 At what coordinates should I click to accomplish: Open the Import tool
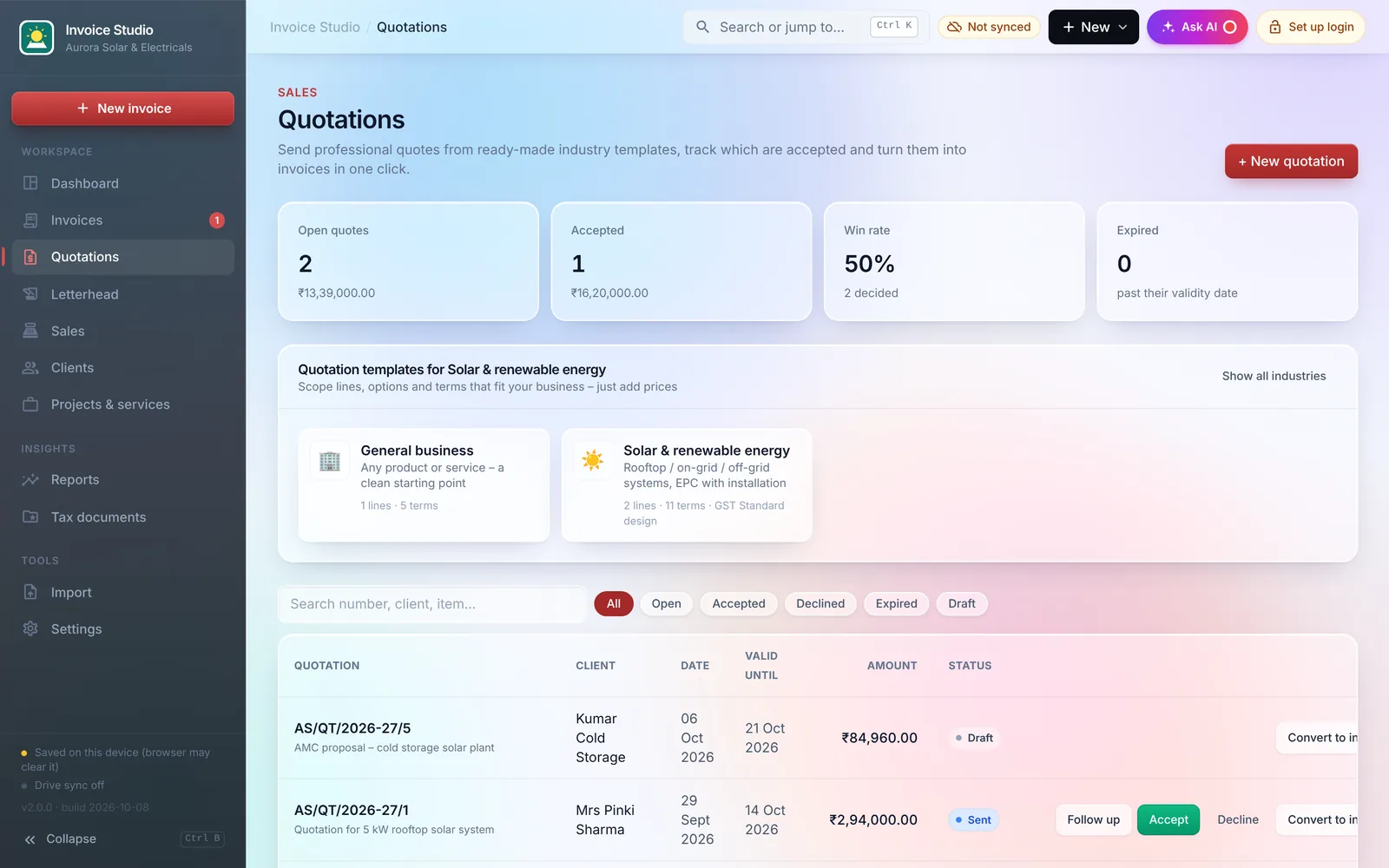tap(122, 592)
